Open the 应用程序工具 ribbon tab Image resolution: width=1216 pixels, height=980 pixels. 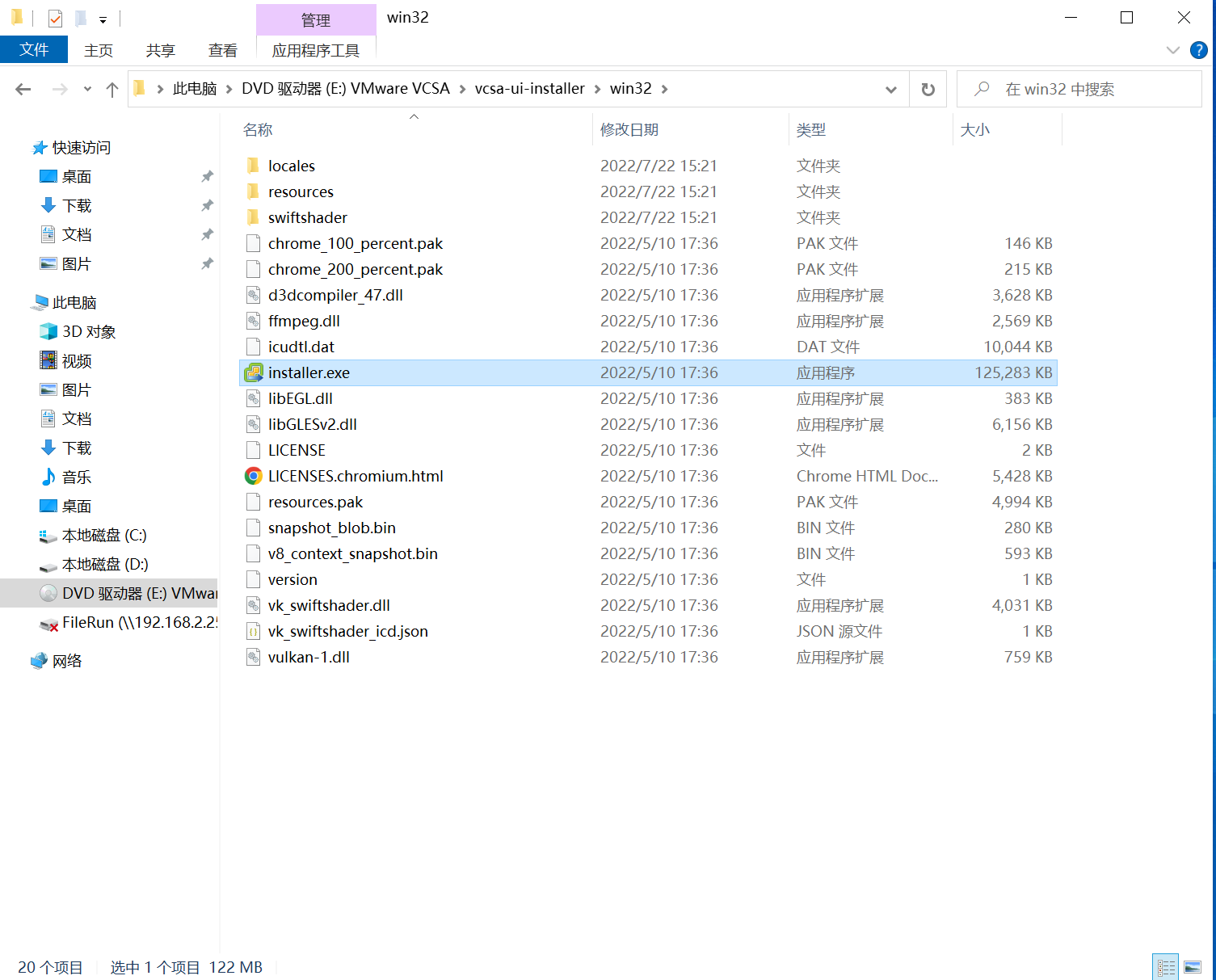click(x=316, y=50)
